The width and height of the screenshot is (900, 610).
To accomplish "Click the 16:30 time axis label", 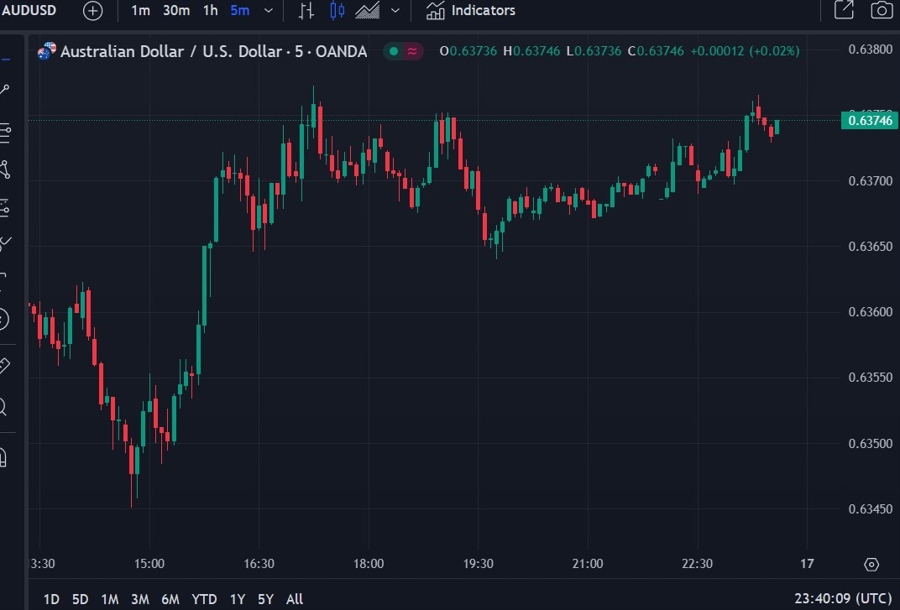I will pos(259,564).
